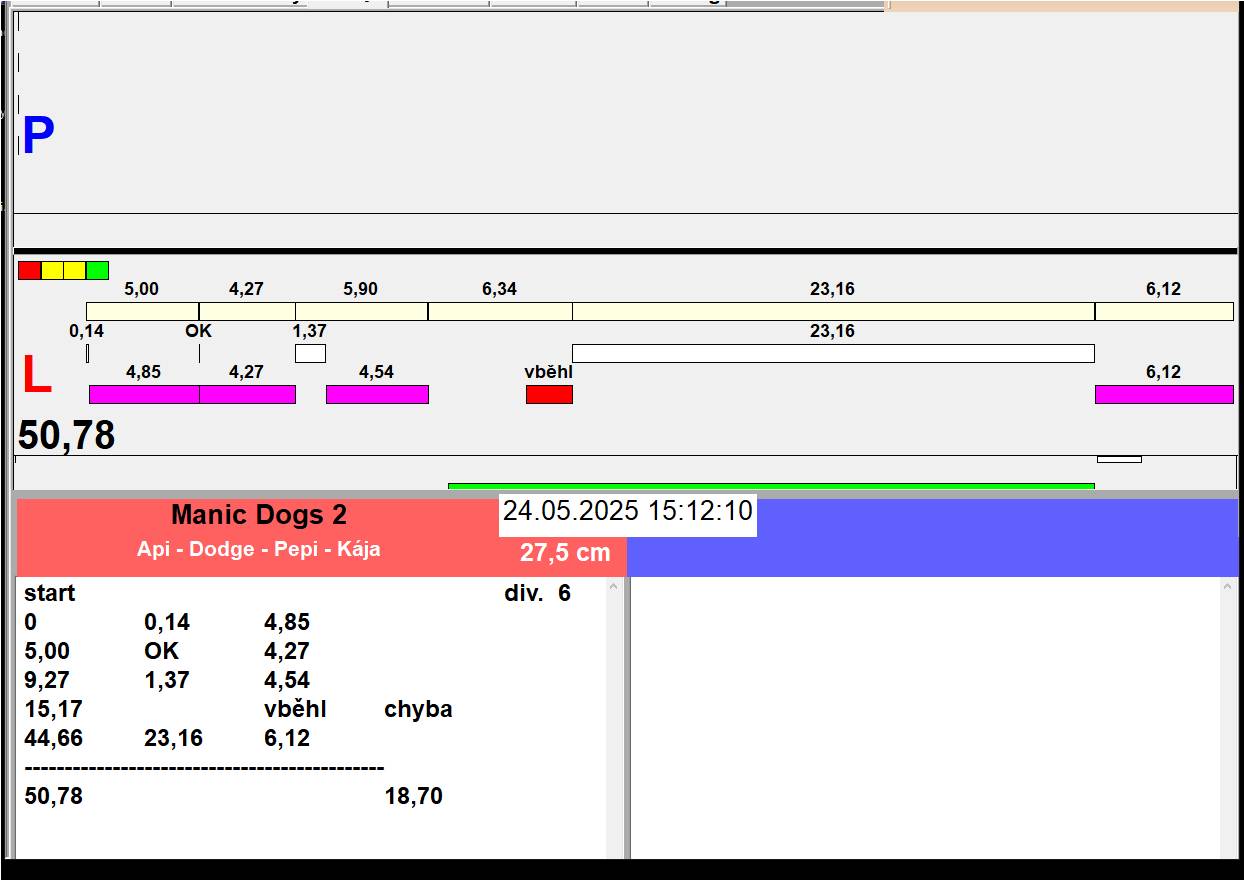Click the white 1,37 changeover box
Image resolution: width=1244 pixels, height=880 pixels.
click(310, 353)
